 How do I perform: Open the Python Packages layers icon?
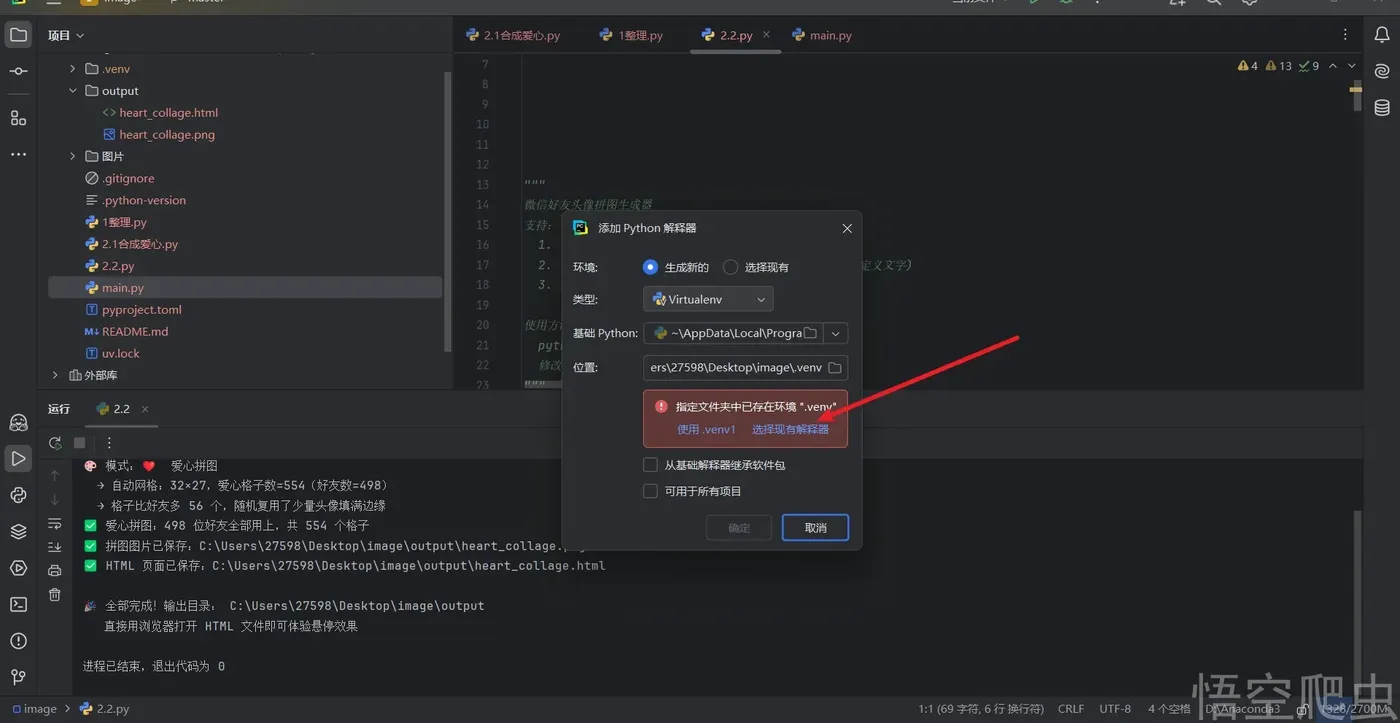pos(18,531)
